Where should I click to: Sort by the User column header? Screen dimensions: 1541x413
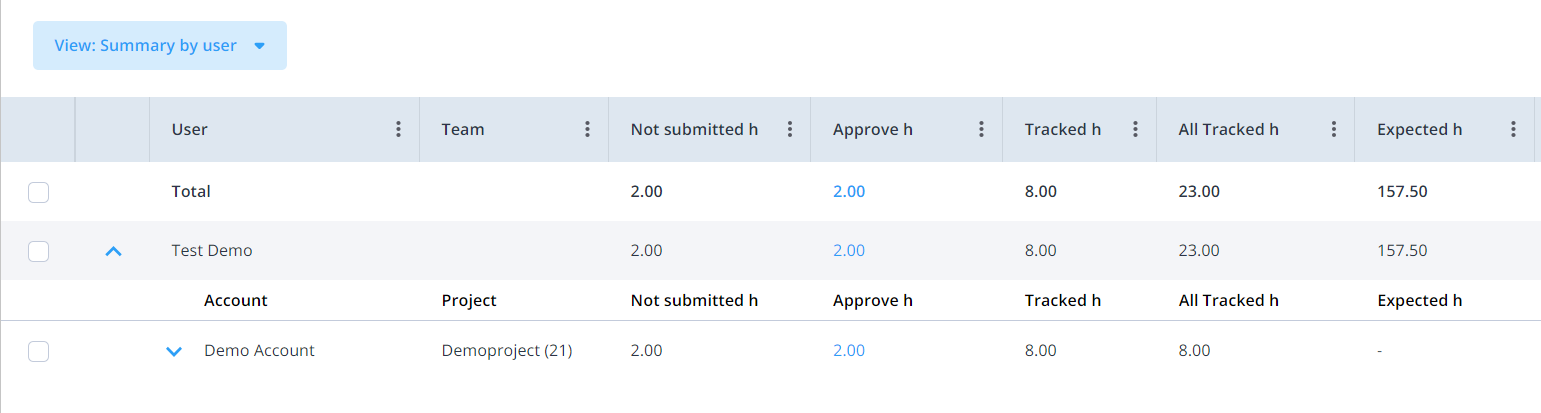[190, 129]
